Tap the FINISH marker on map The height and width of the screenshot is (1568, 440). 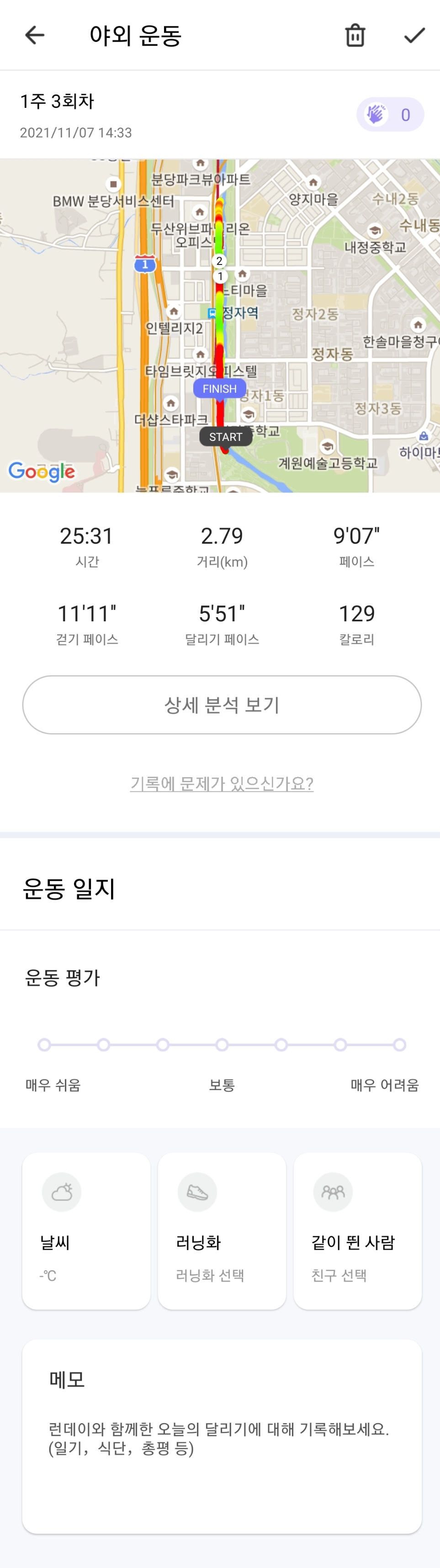click(220, 388)
